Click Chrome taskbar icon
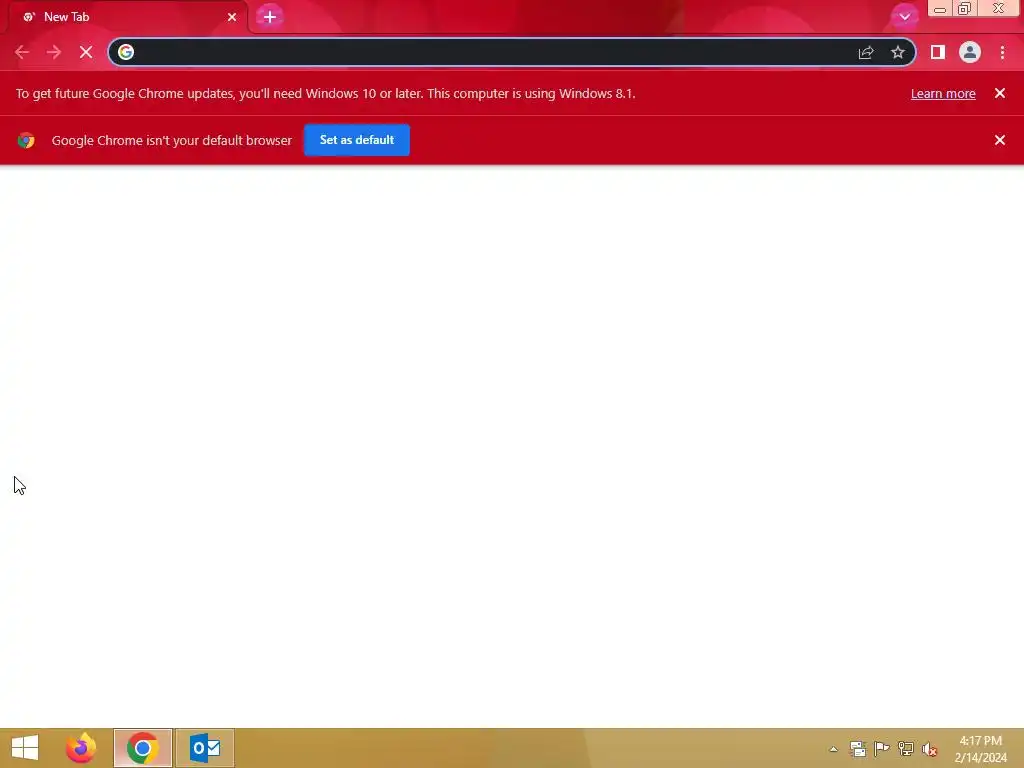 pos(142,748)
